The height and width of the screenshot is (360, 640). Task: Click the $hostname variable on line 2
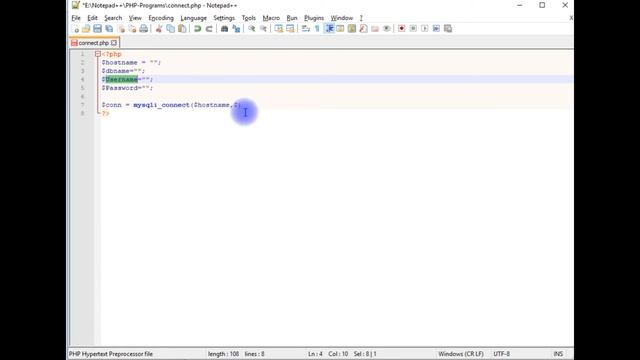click(x=120, y=62)
